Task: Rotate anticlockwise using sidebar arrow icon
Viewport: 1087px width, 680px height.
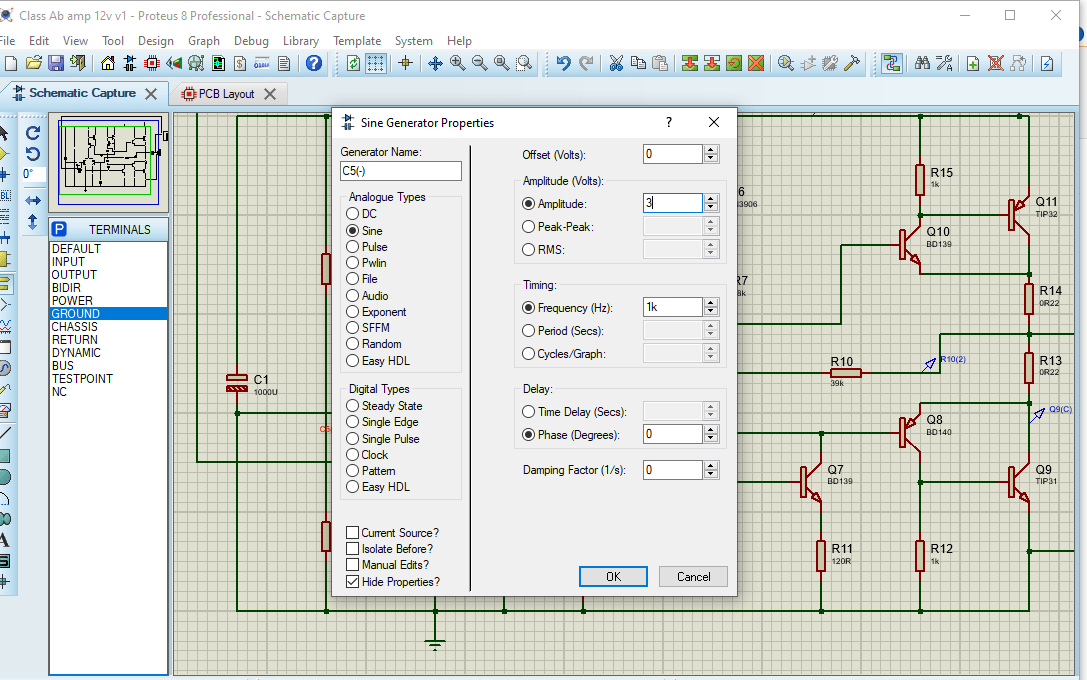Action: [33, 154]
